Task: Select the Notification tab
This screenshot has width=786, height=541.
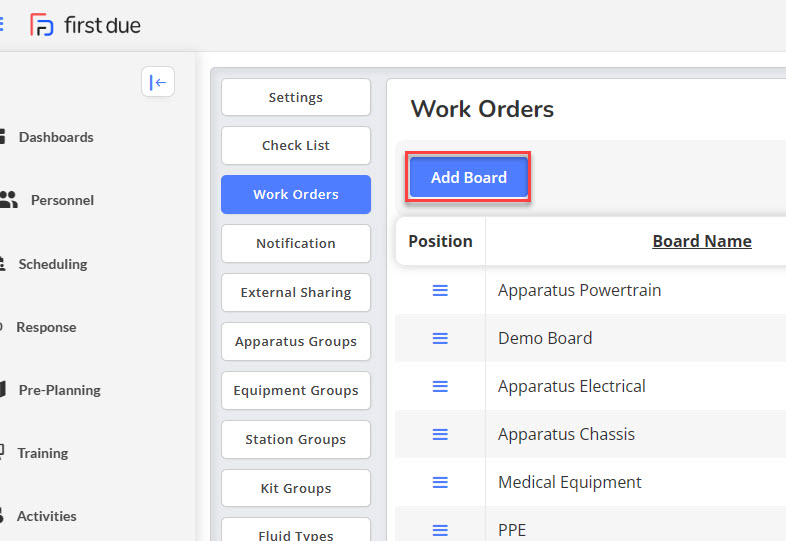Action: 296,243
